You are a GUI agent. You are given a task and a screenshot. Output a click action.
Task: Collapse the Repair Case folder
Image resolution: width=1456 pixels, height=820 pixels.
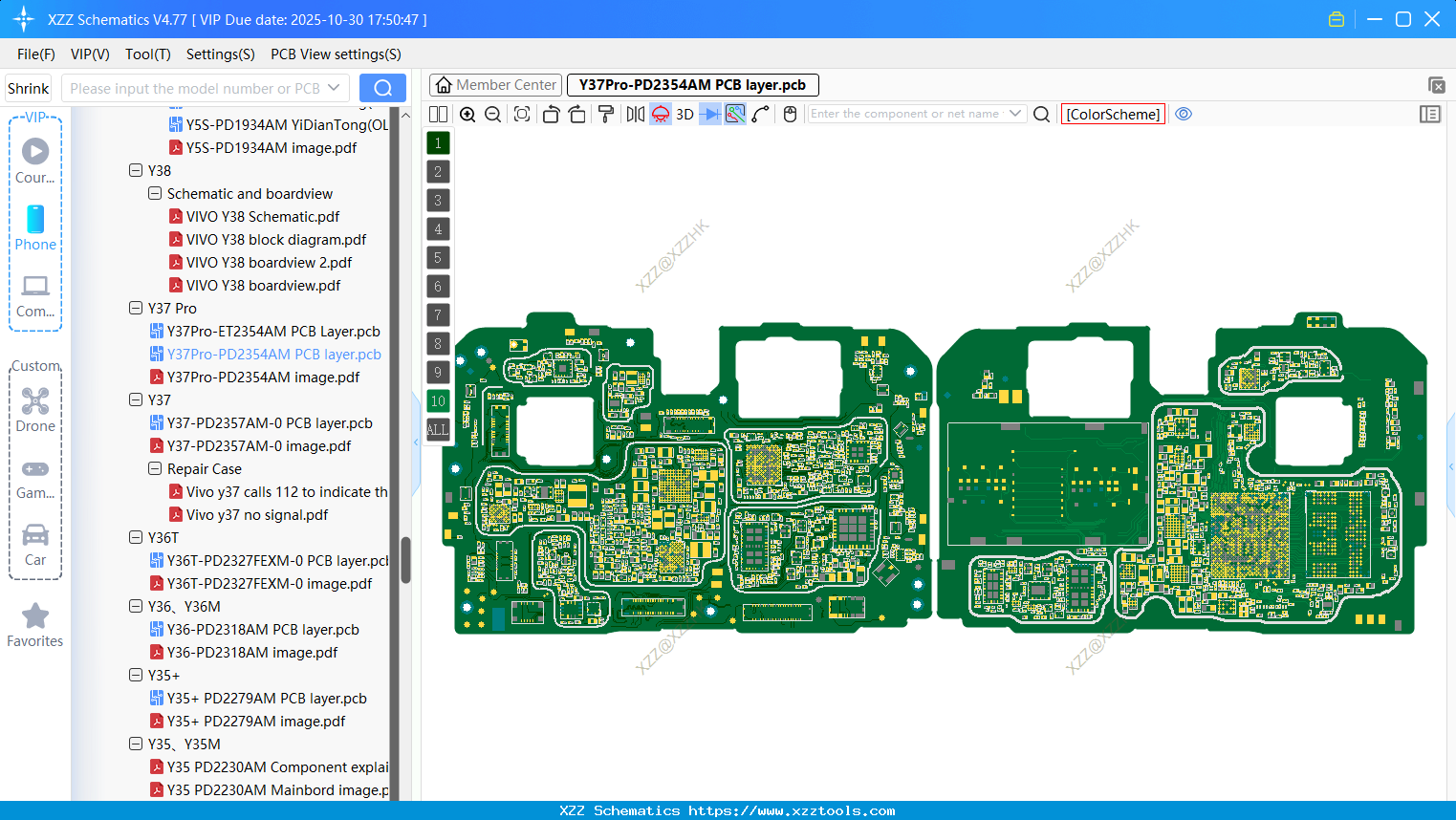(155, 468)
